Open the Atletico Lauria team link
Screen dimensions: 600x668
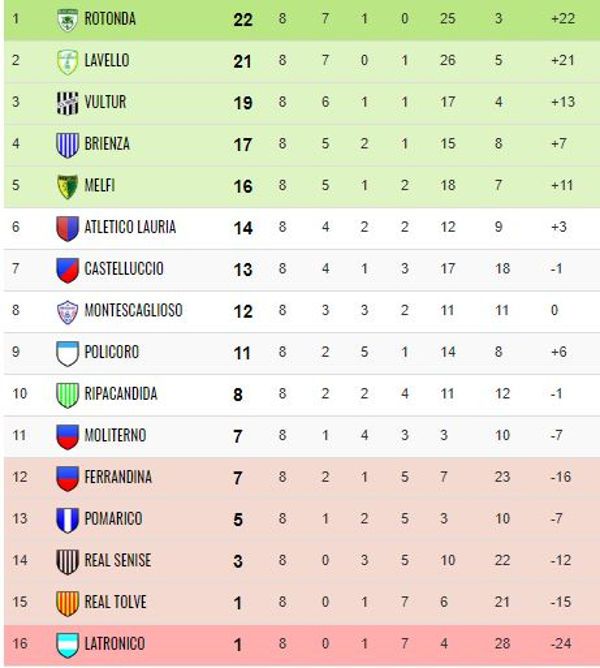point(130,227)
